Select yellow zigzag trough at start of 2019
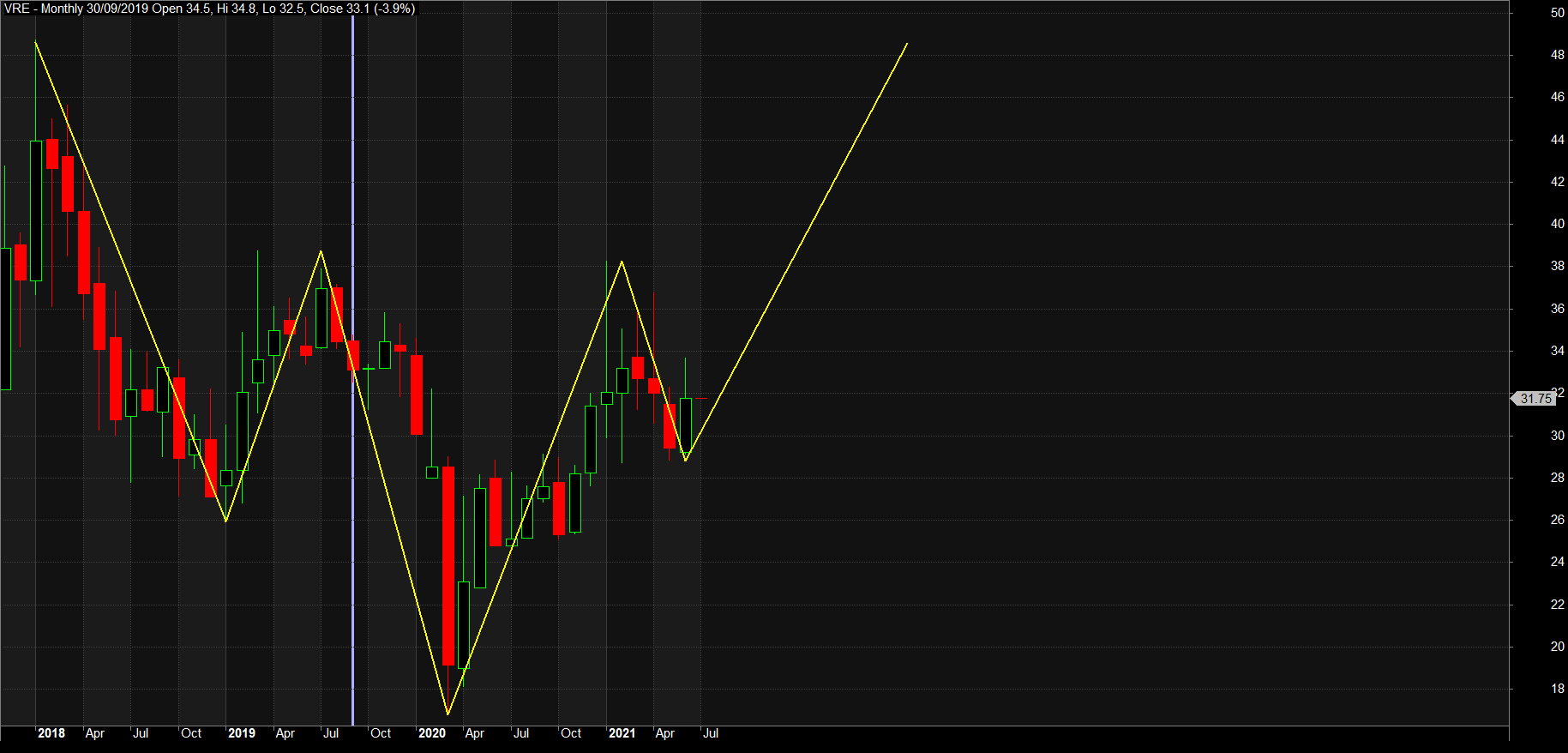Viewport: 1568px width, 753px height. tap(225, 521)
